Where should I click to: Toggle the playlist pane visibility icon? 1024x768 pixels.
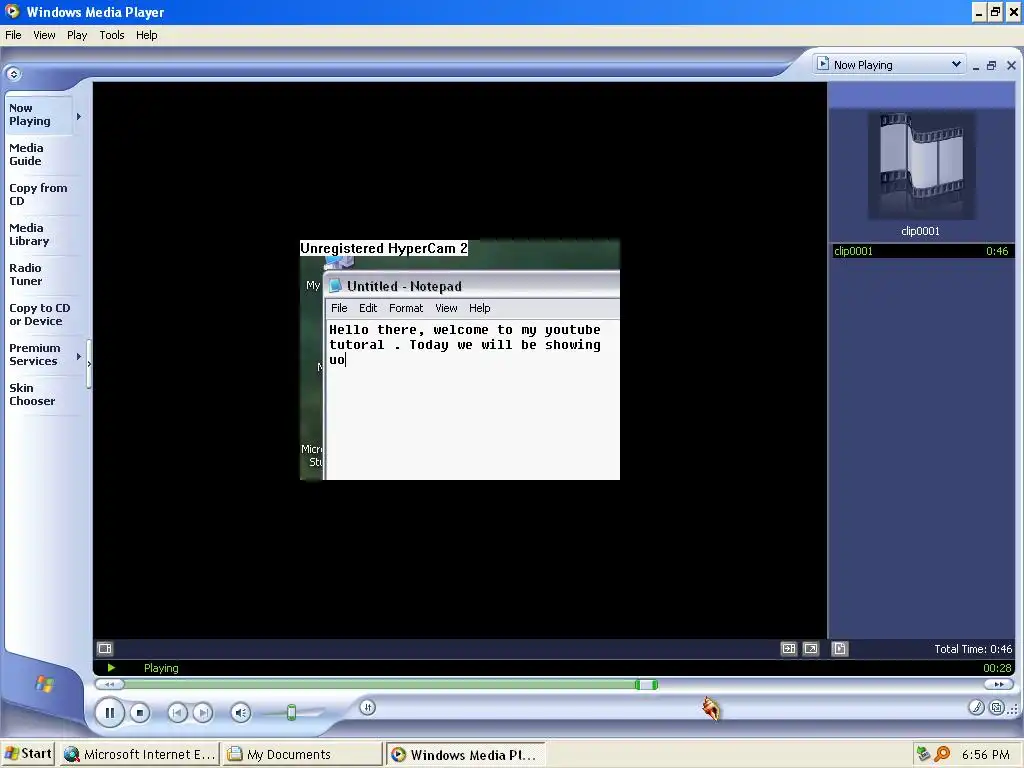[x=840, y=648]
